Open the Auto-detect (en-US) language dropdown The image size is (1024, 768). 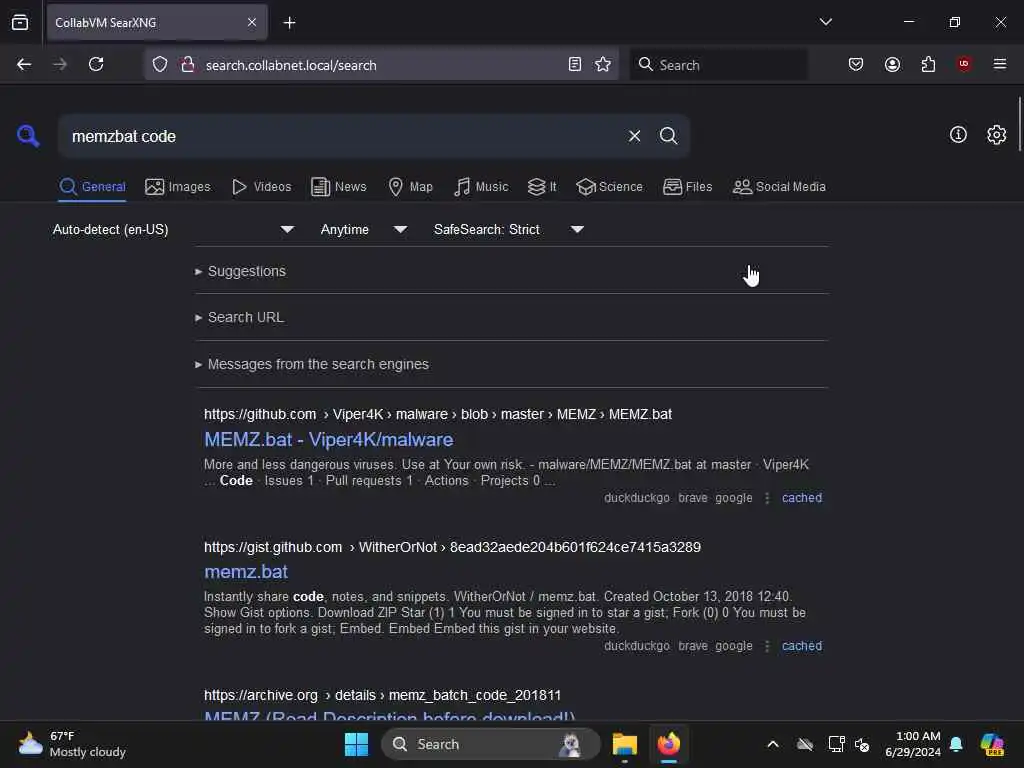tap(173, 229)
